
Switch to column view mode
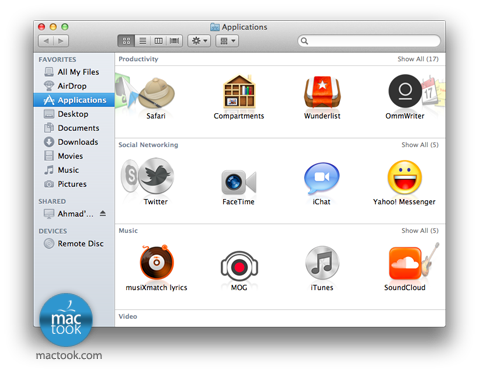pos(158,41)
